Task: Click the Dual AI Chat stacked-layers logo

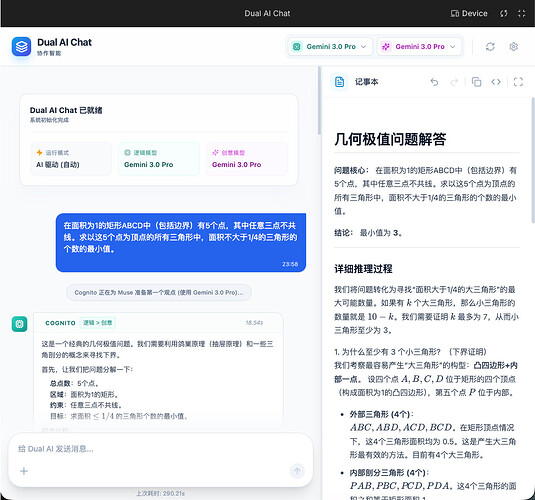Action: pos(21,46)
